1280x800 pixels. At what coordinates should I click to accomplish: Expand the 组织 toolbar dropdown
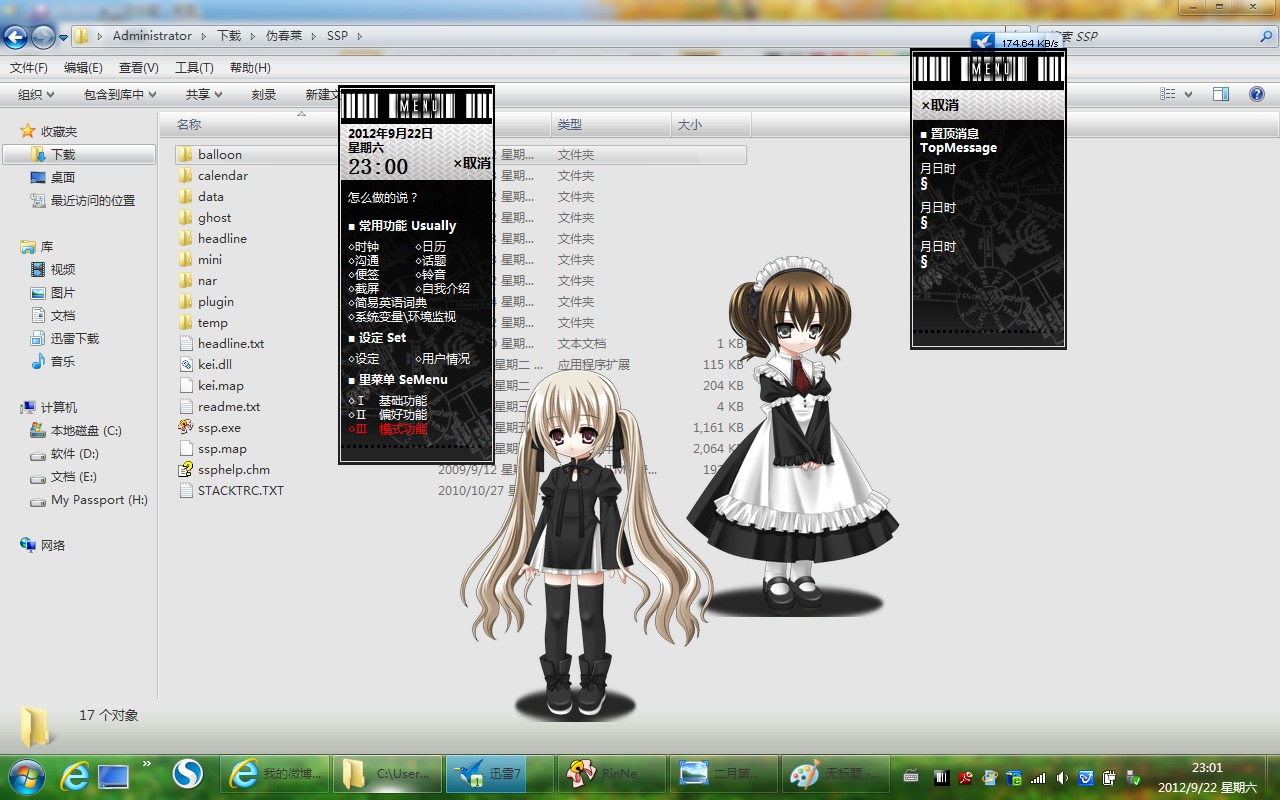click(36, 94)
